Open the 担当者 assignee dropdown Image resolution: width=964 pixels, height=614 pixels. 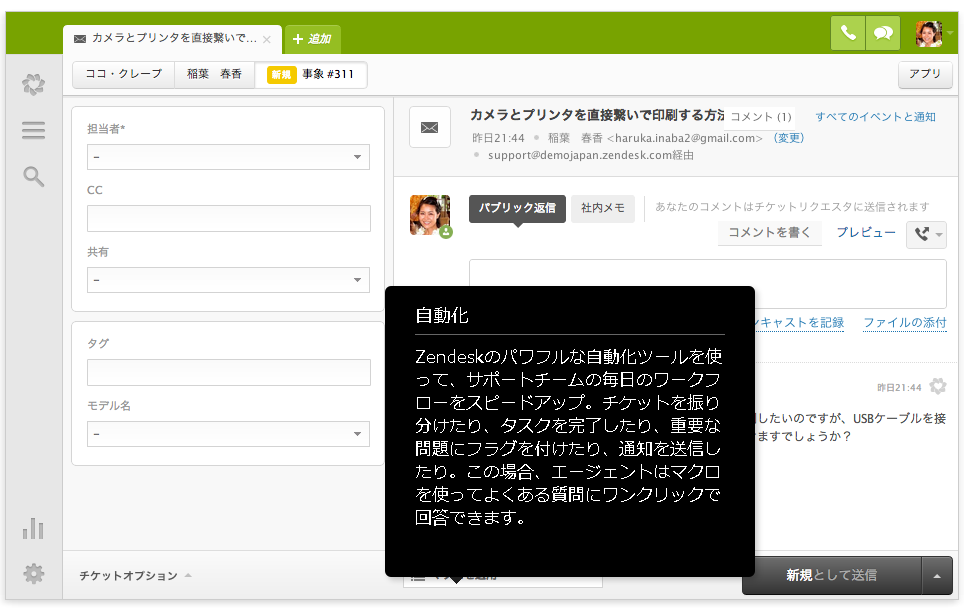point(228,157)
